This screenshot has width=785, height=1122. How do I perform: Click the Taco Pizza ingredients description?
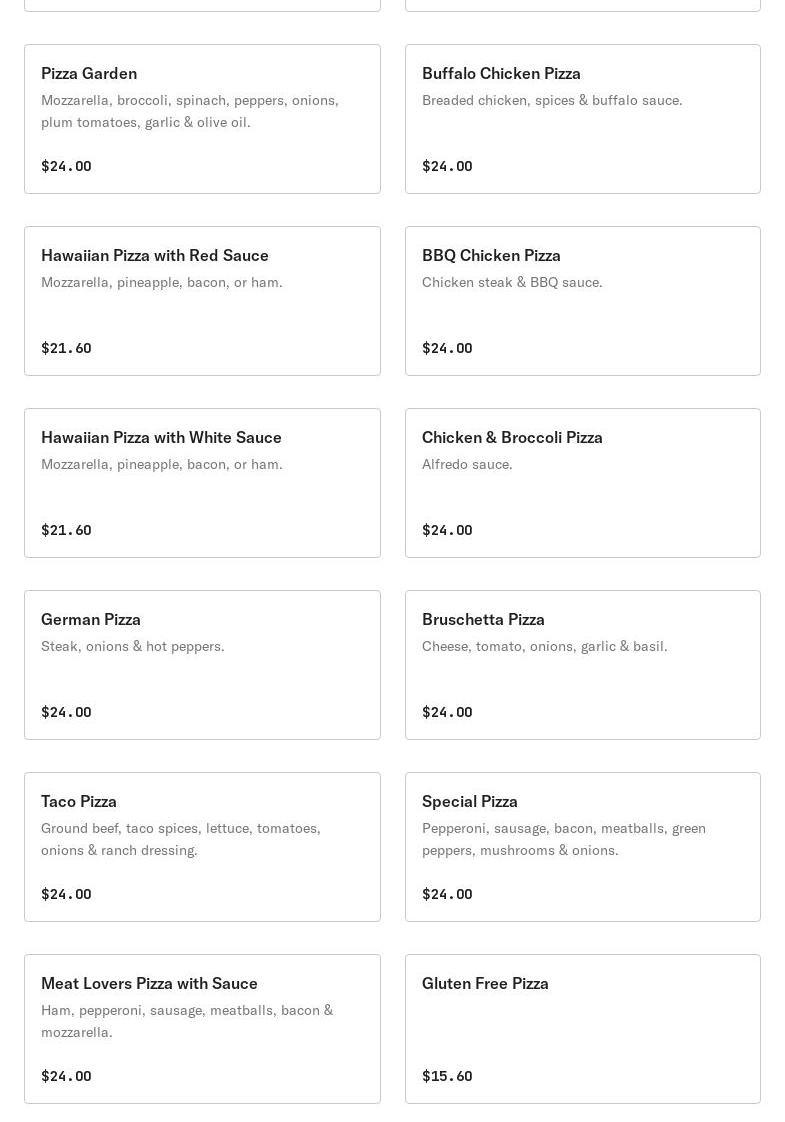point(181,839)
